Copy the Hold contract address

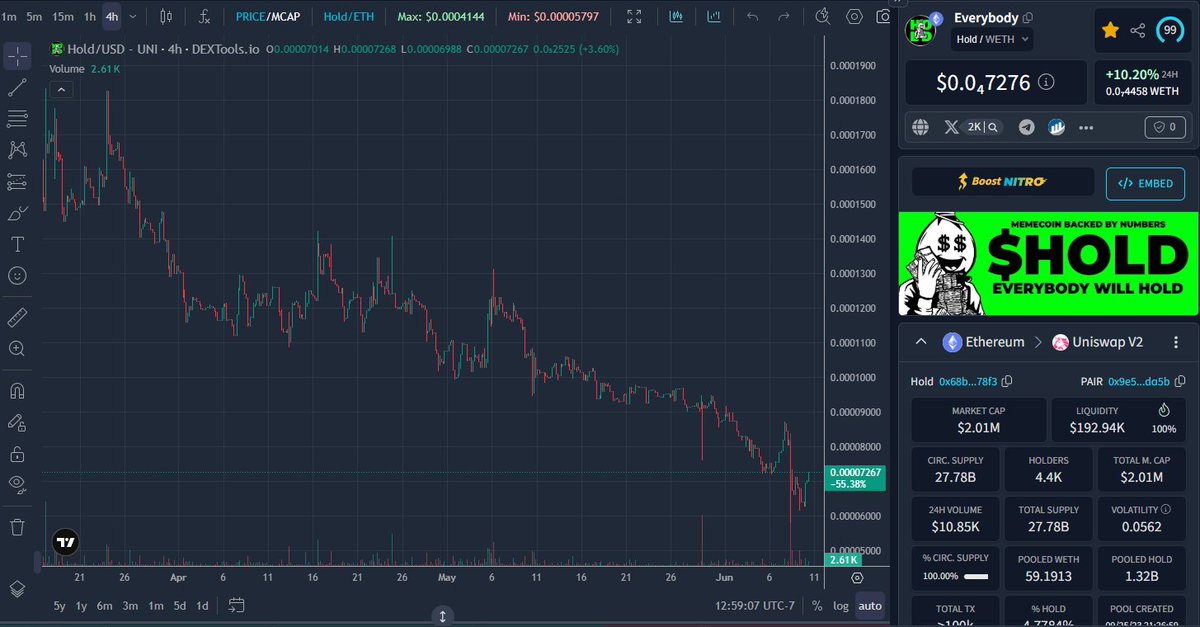pos(1007,381)
